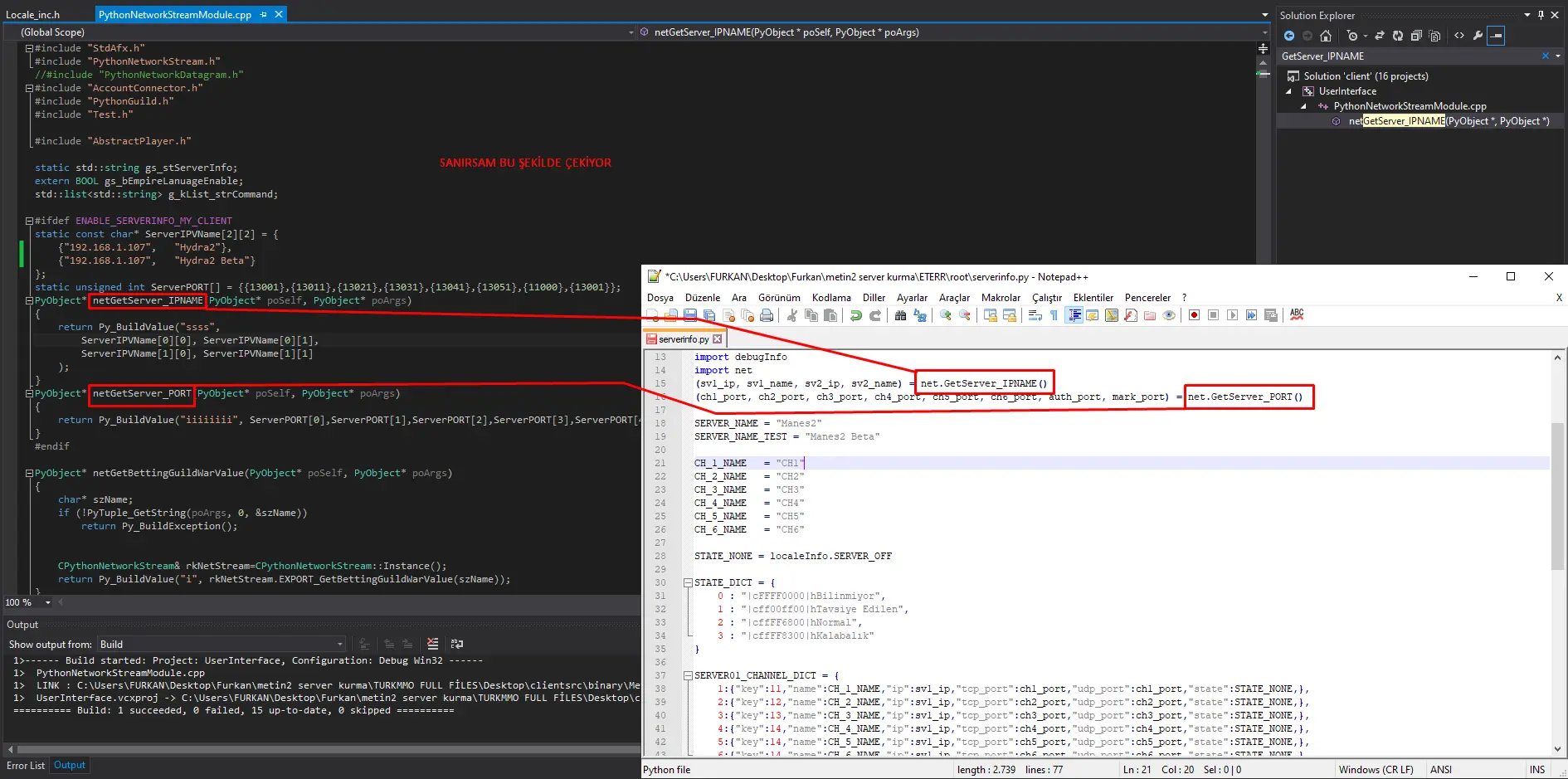This screenshot has height=779, width=1568.
Task: Sync with Active Document in Solution Explorer
Action: (1380, 36)
